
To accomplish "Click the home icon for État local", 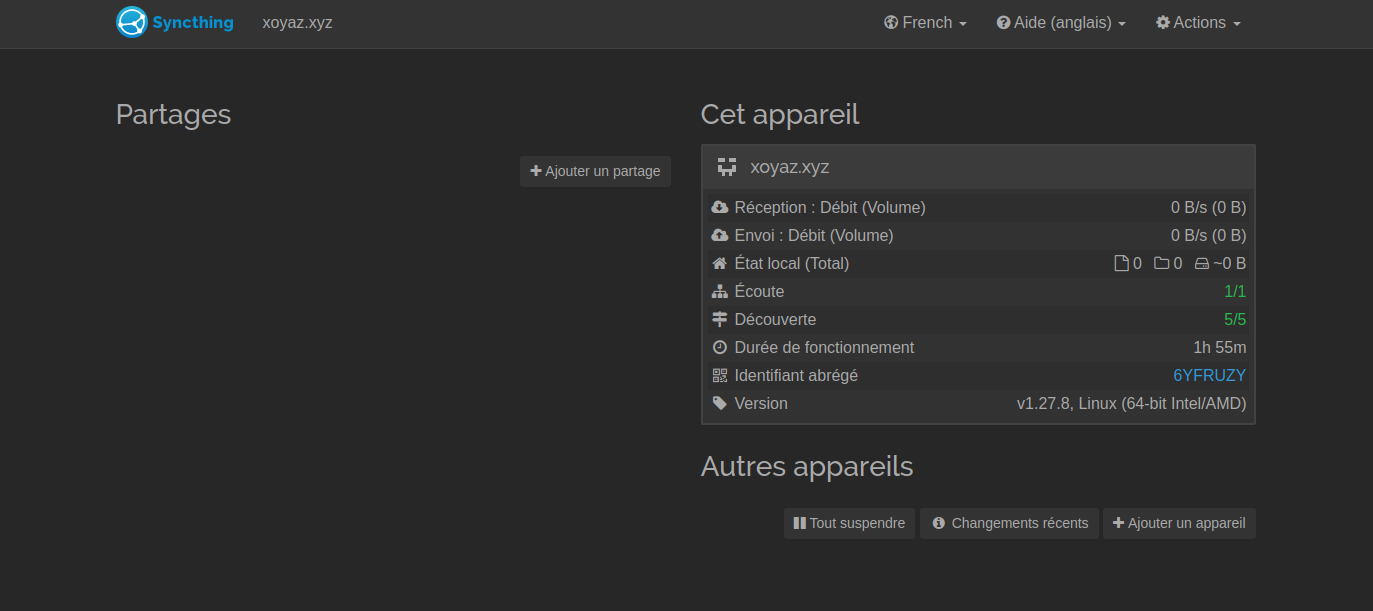I will (x=720, y=264).
